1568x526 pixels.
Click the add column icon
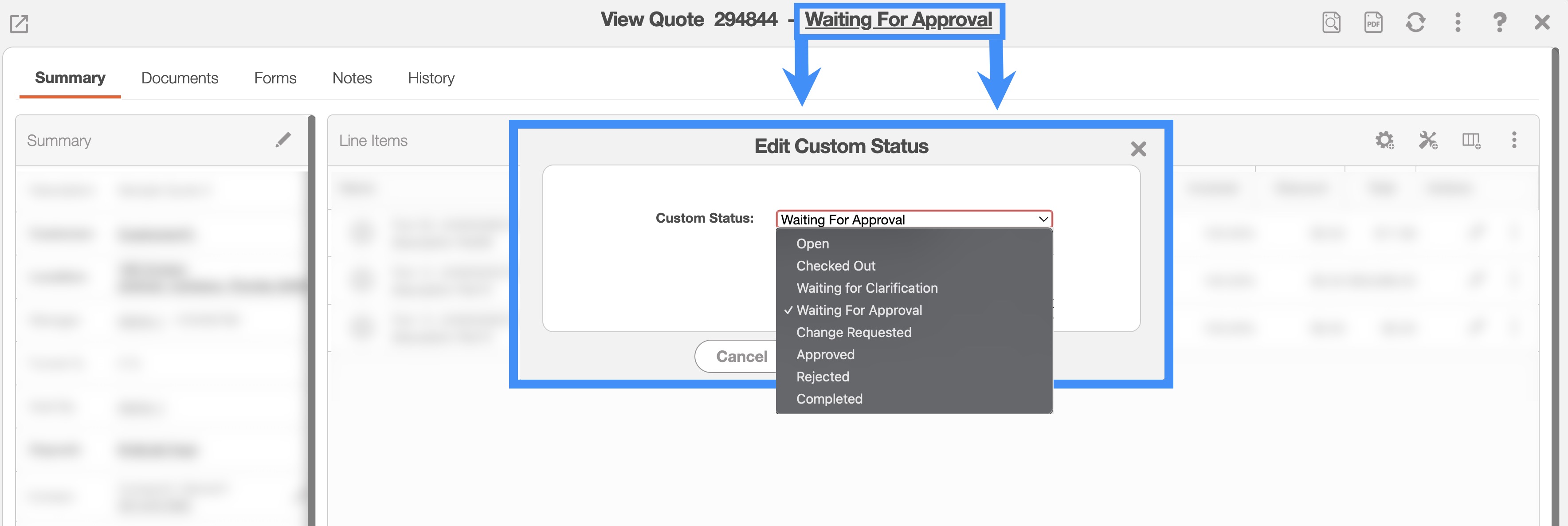pos(1470,140)
